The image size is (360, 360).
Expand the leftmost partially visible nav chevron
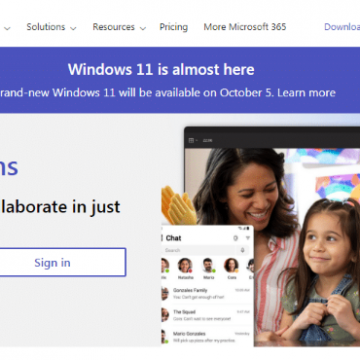7,28
